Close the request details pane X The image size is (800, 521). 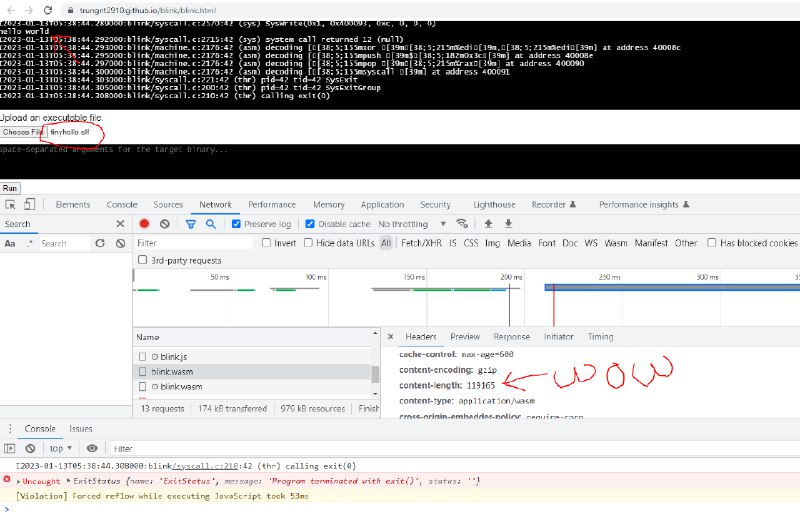[x=390, y=337]
